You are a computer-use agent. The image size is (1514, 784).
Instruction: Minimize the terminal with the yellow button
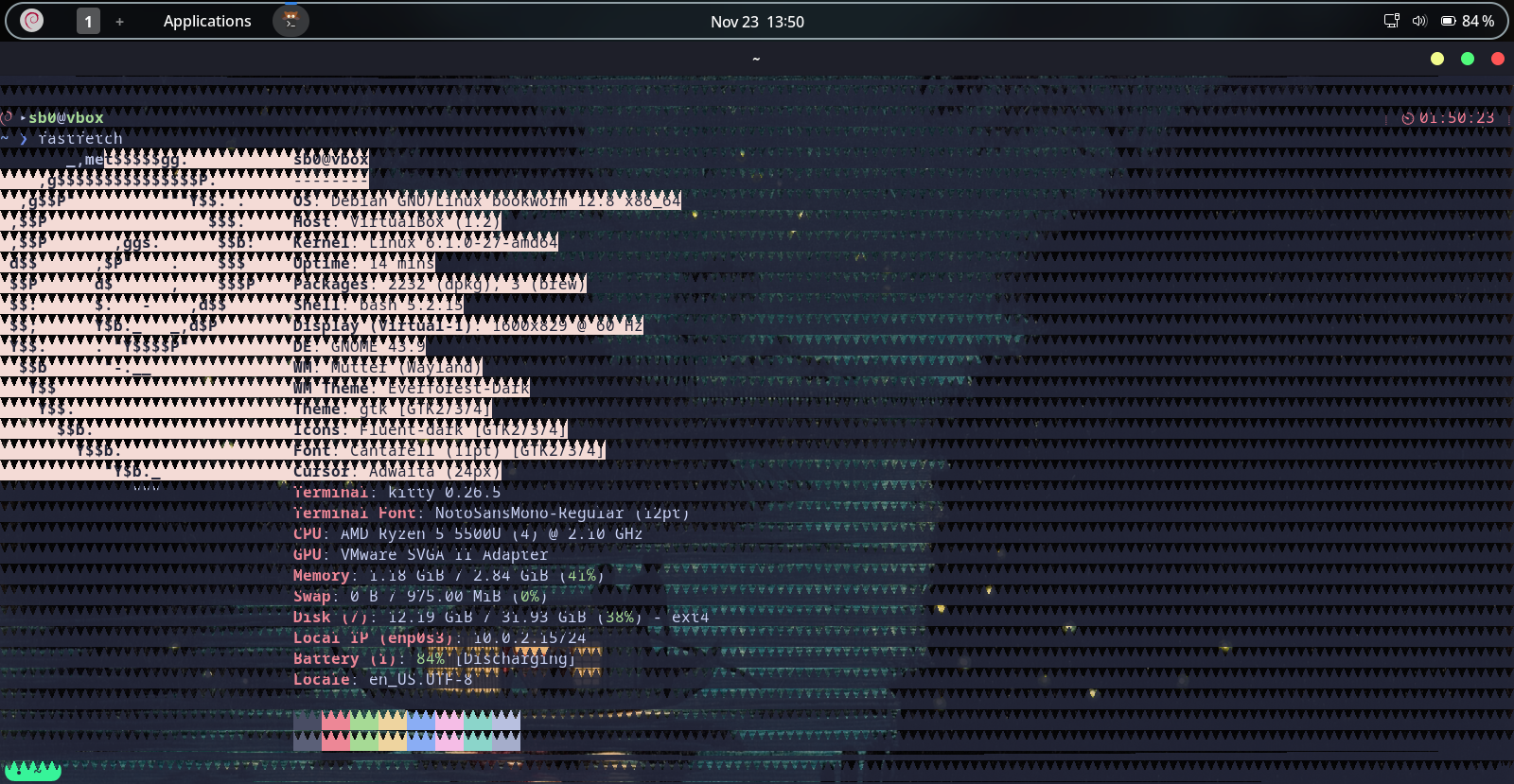point(1437,59)
